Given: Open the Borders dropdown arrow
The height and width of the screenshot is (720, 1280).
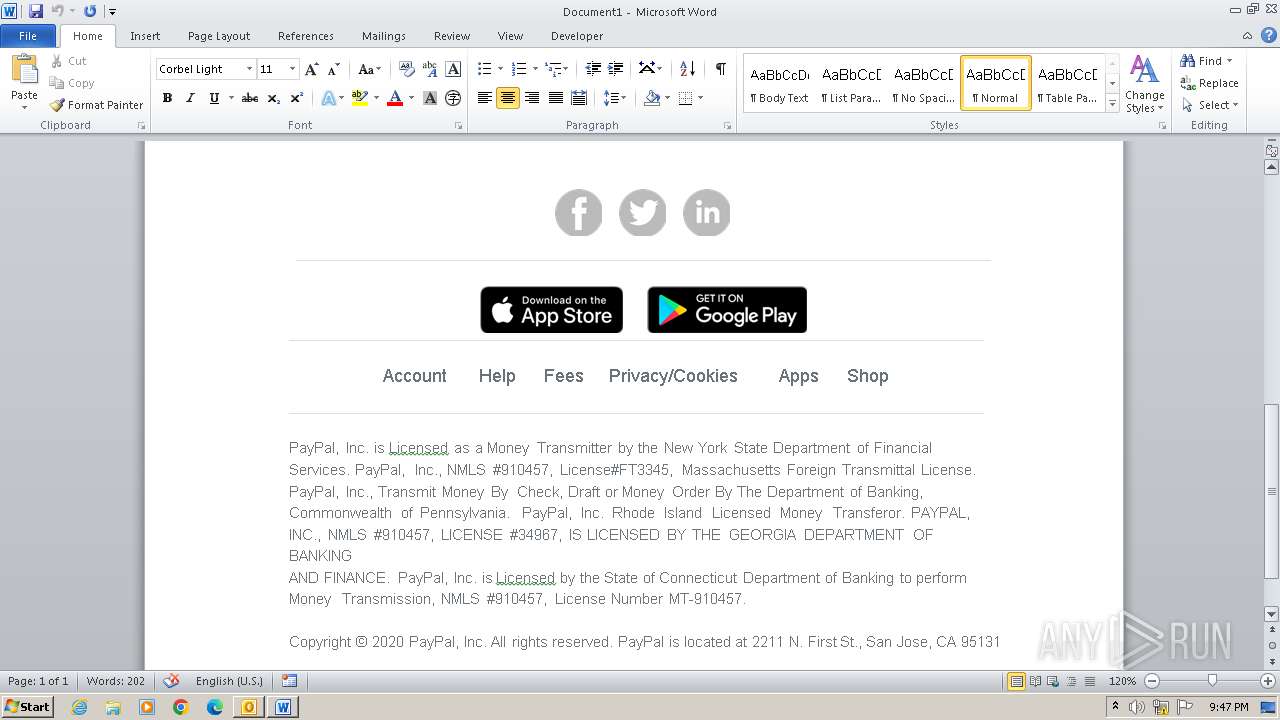Looking at the screenshot, I should coord(700,98).
